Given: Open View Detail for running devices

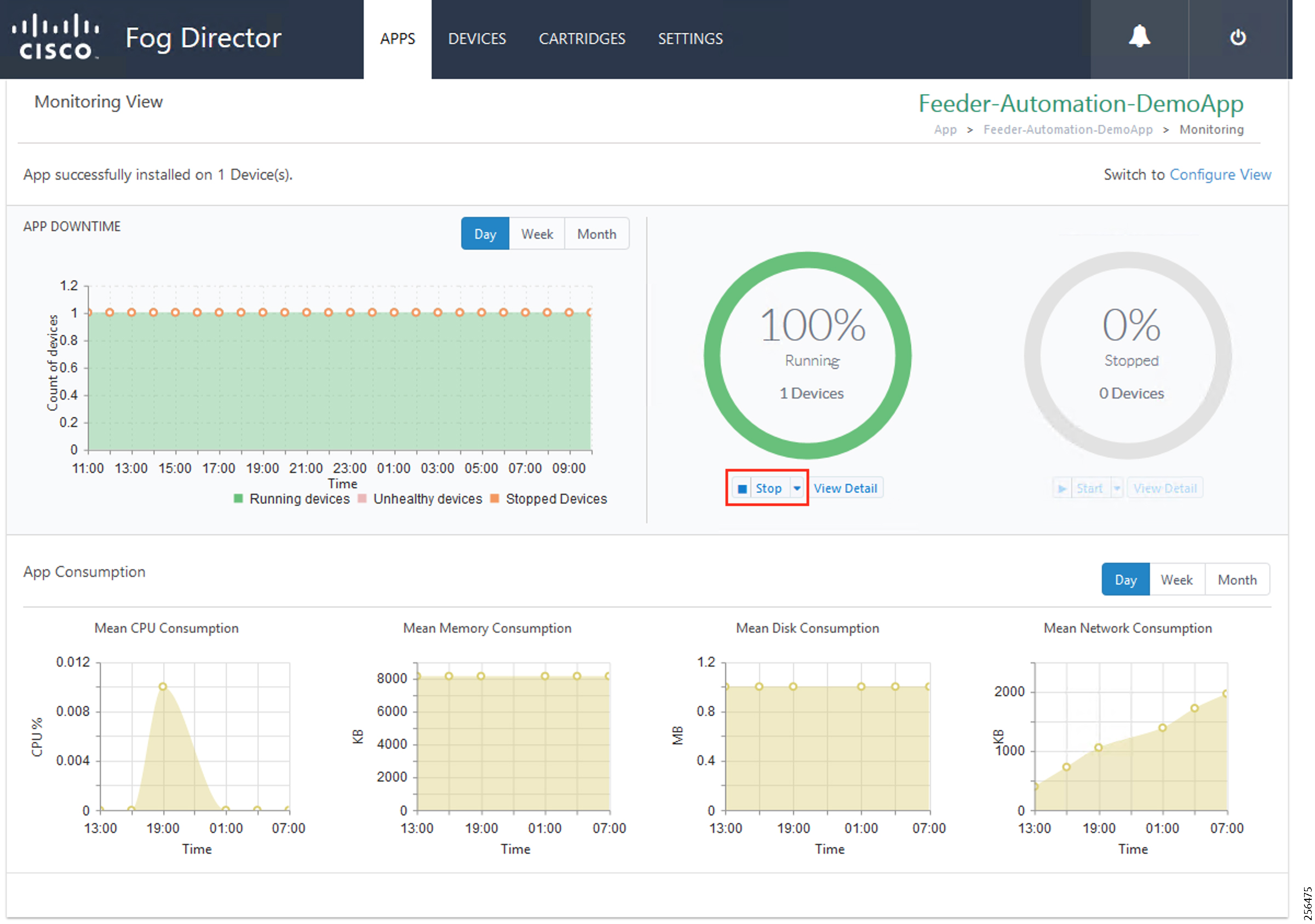Looking at the screenshot, I should coord(846,488).
